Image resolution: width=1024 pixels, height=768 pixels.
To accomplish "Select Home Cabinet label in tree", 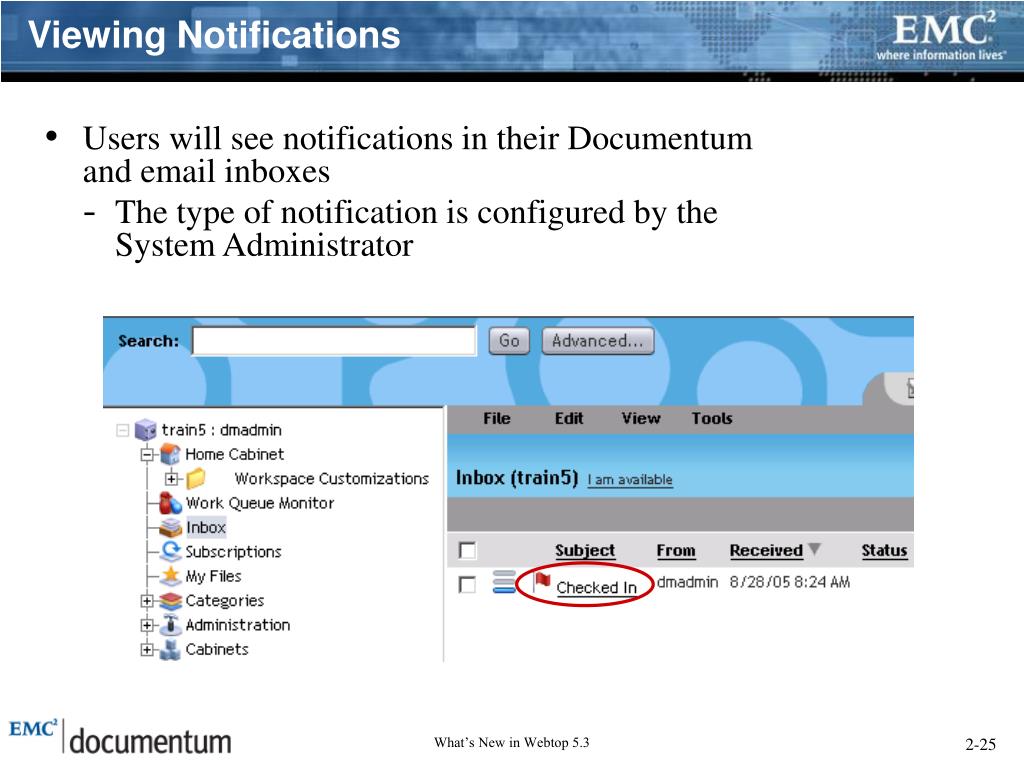I will coord(234,454).
